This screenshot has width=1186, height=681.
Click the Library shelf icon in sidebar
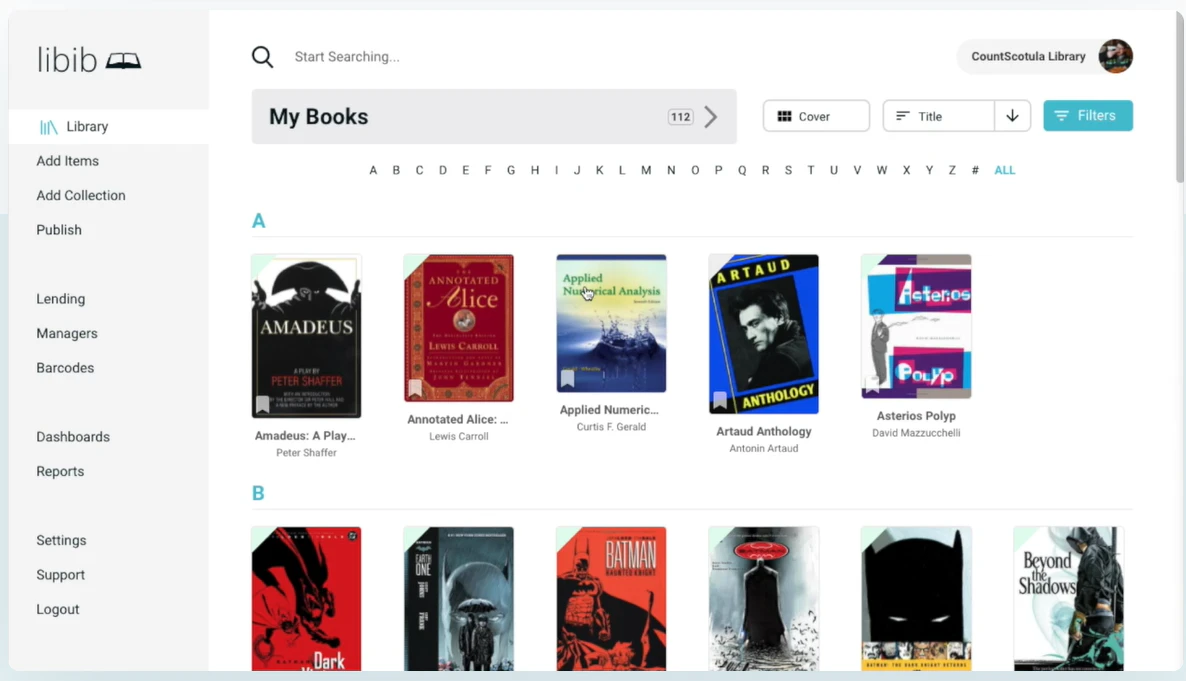point(48,127)
